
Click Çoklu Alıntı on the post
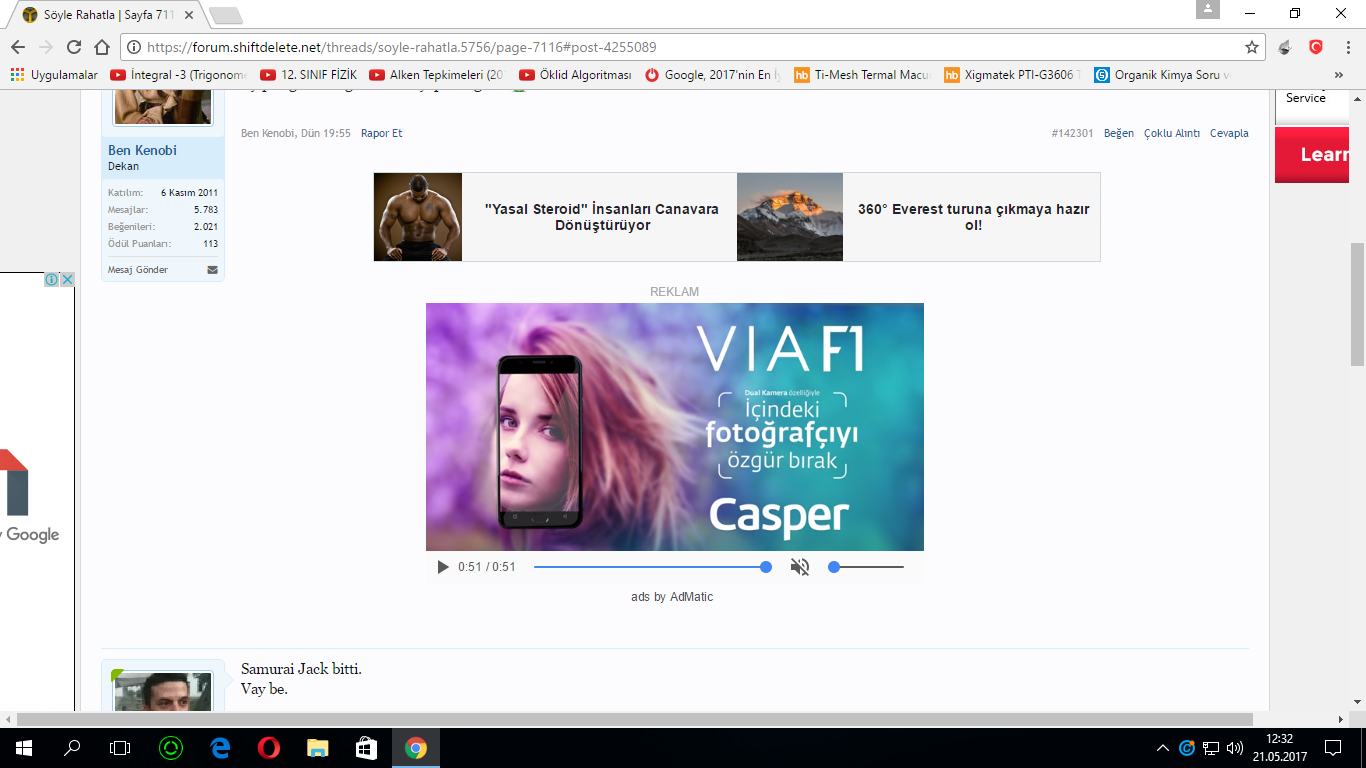click(1172, 133)
